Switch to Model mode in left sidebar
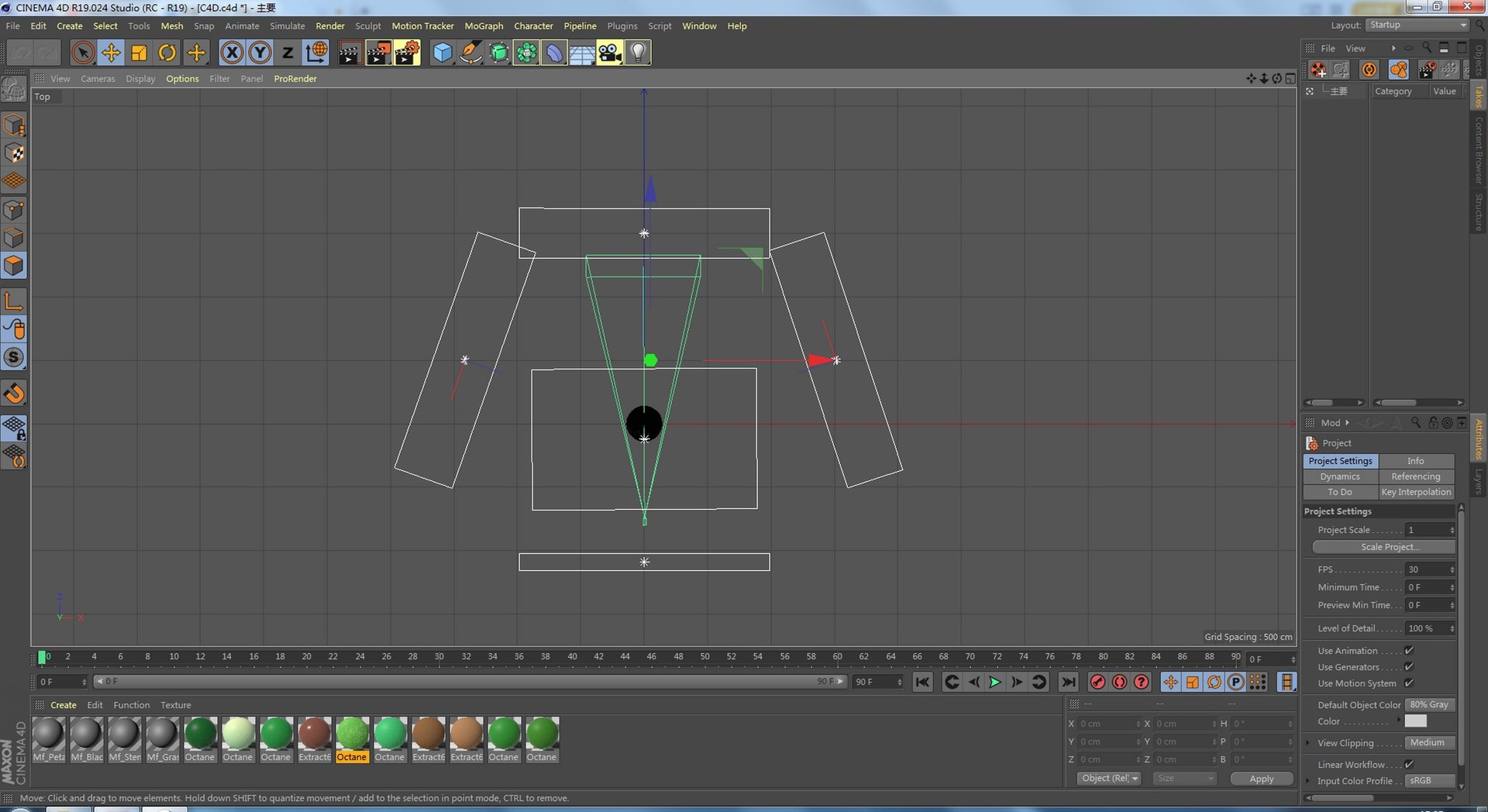This screenshot has width=1488, height=812. coord(14,125)
